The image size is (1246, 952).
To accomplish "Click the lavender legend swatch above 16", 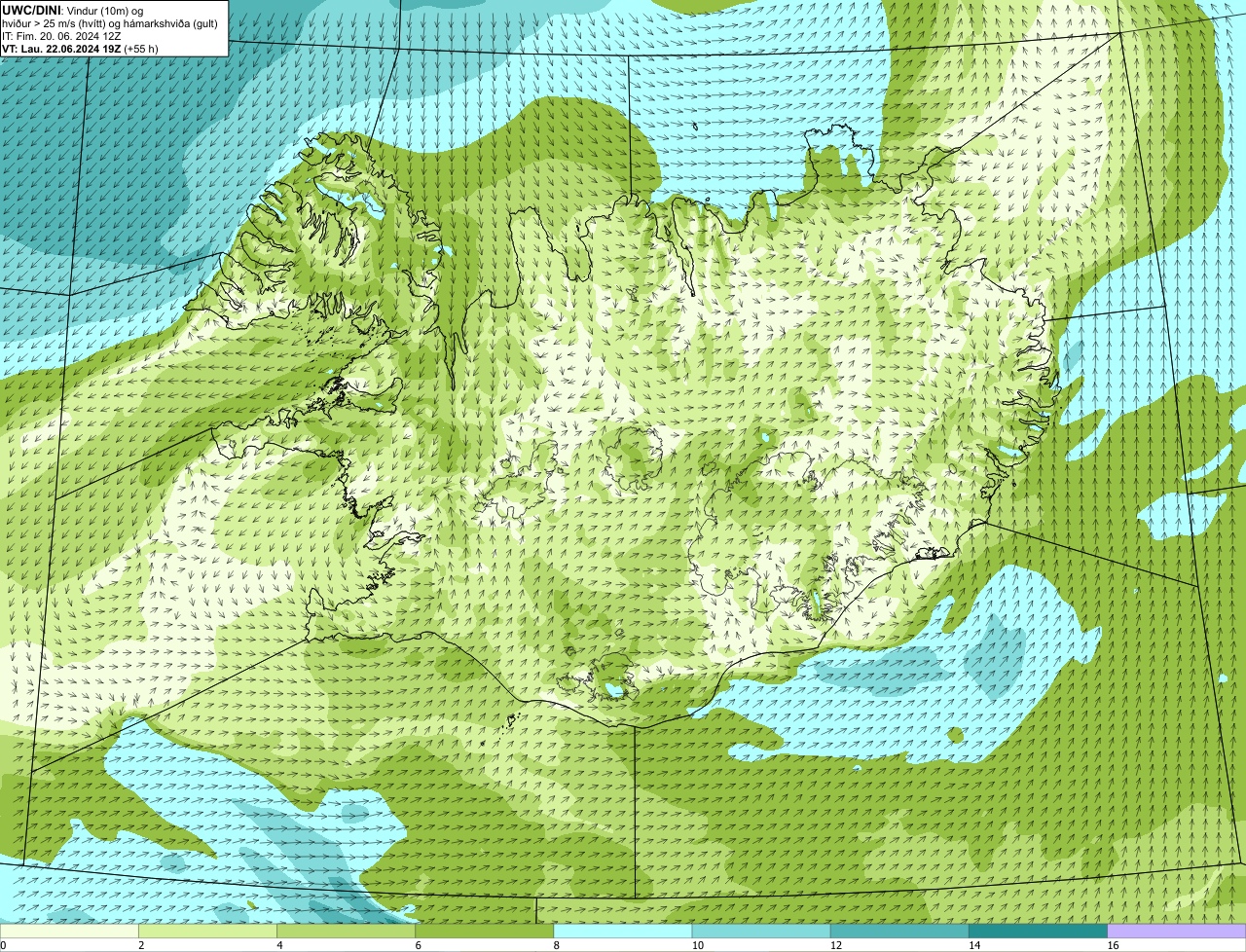I will coord(1177,932).
